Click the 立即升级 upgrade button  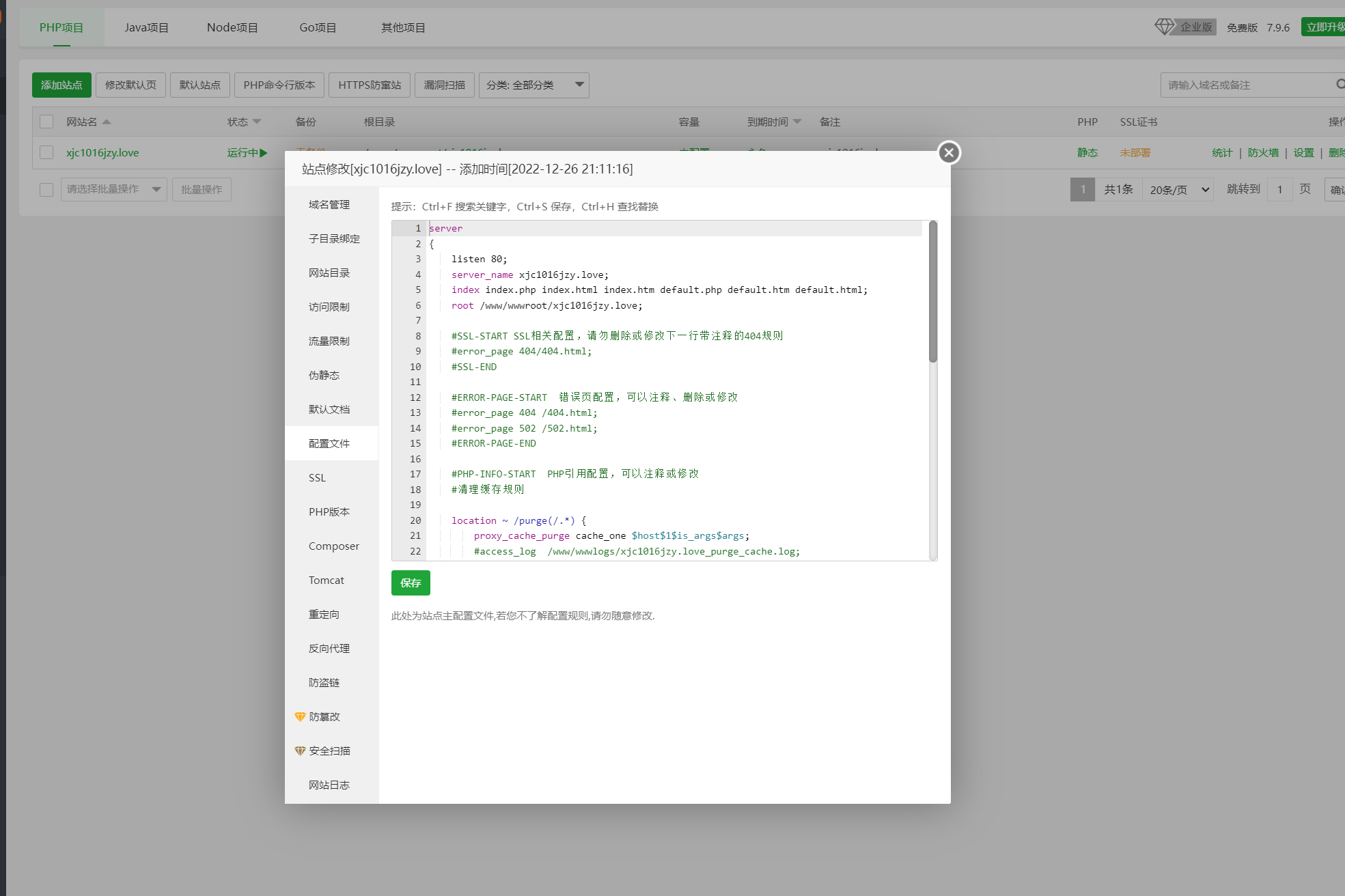[1324, 27]
